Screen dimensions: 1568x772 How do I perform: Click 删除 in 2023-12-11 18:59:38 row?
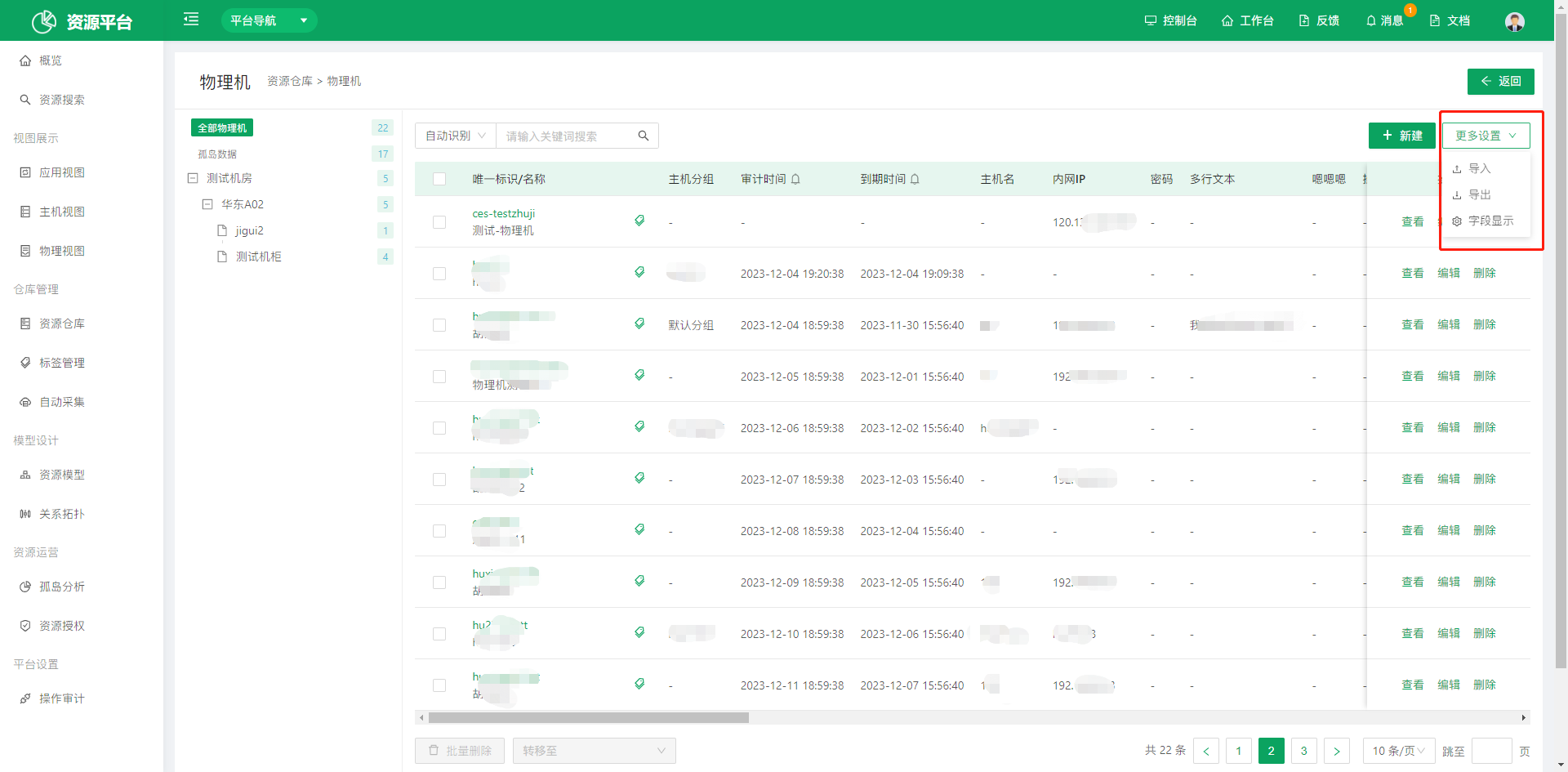[1485, 685]
